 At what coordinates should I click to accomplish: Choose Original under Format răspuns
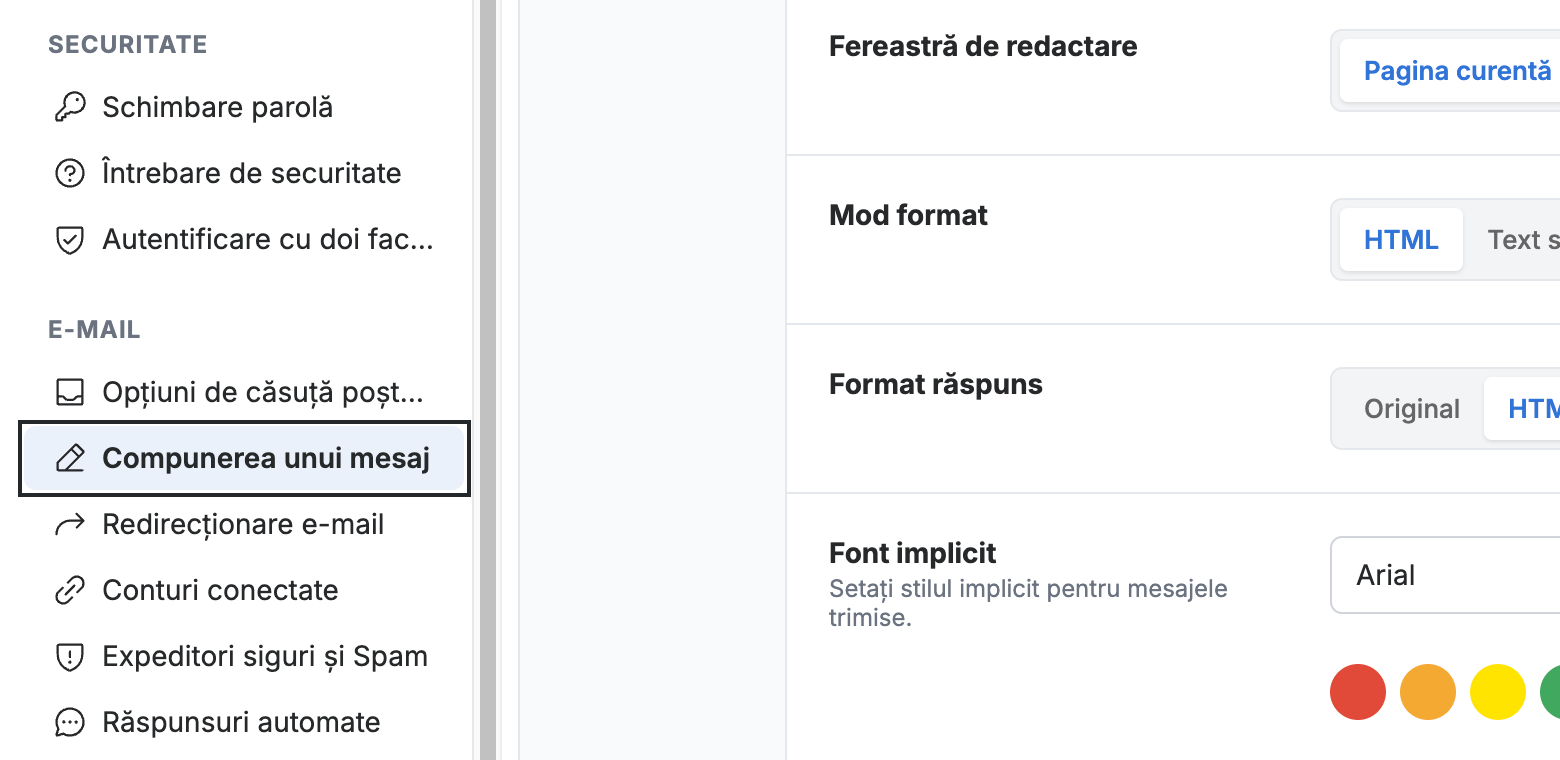pyautogui.click(x=1411, y=409)
